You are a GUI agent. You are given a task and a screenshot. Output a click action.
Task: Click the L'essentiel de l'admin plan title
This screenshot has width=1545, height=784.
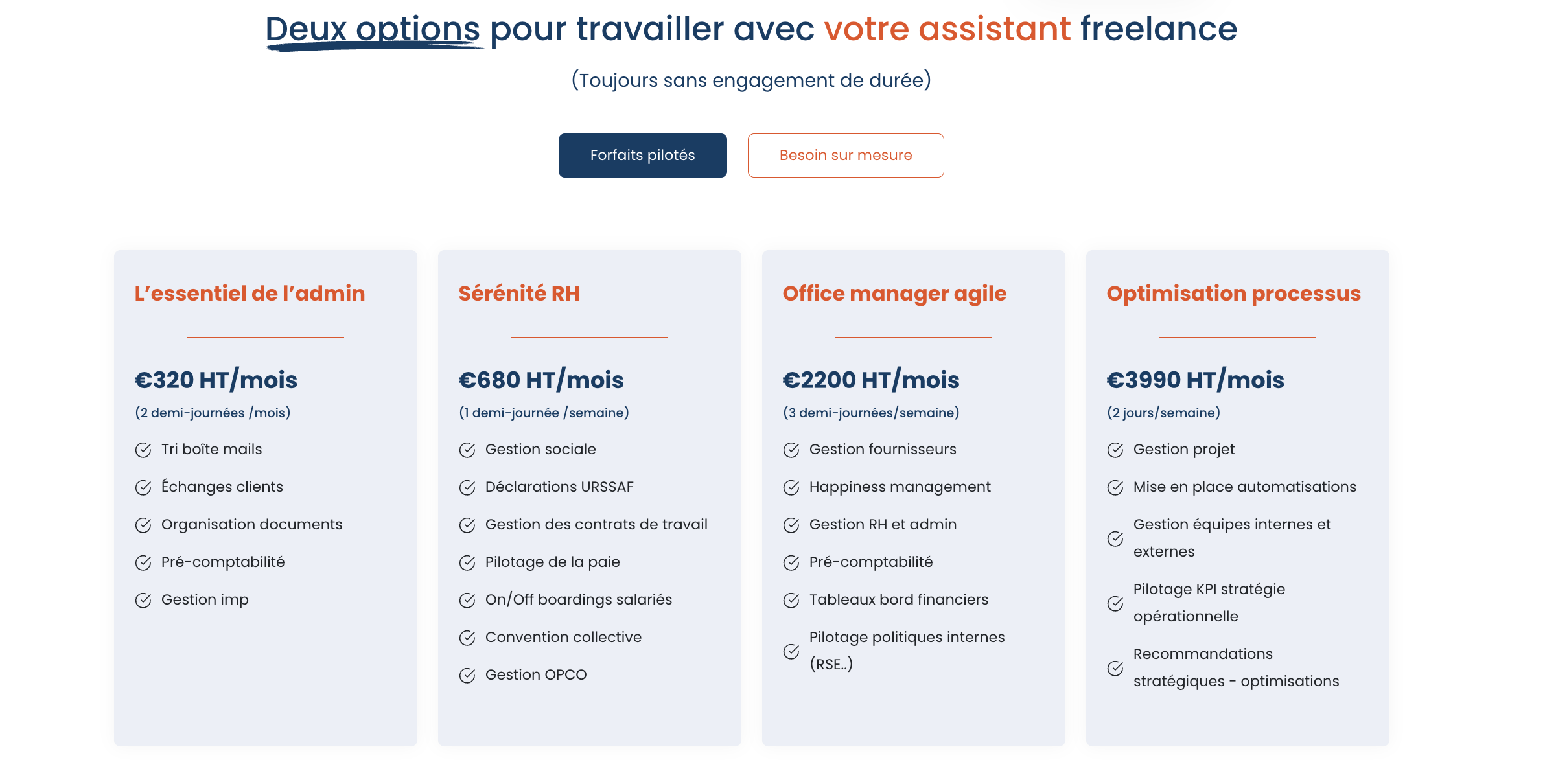[250, 294]
